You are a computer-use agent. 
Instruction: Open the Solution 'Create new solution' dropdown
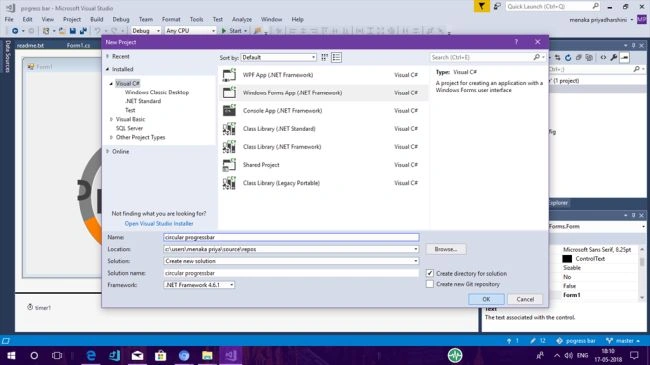click(415, 261)
